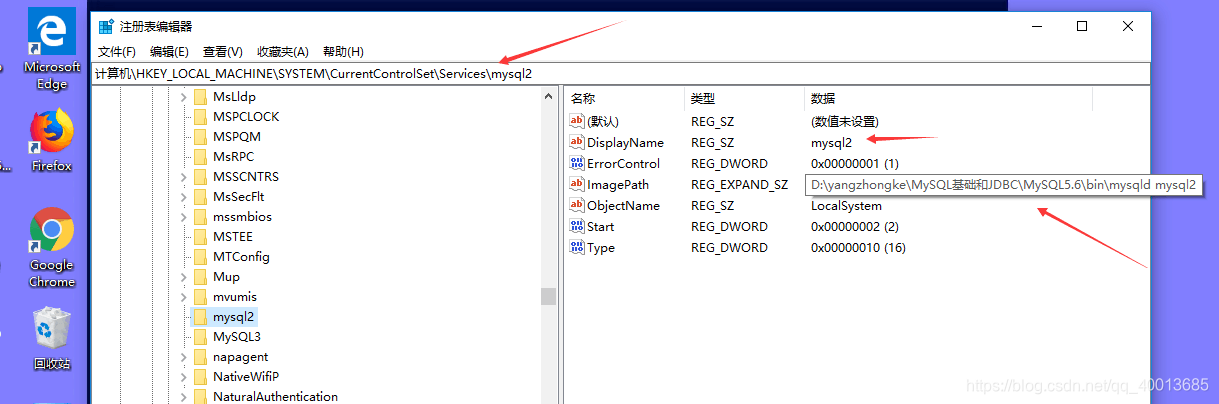1219x404 pixels.
Task: Select the MSSCNTRS key label
Action: tap(246, 177)
